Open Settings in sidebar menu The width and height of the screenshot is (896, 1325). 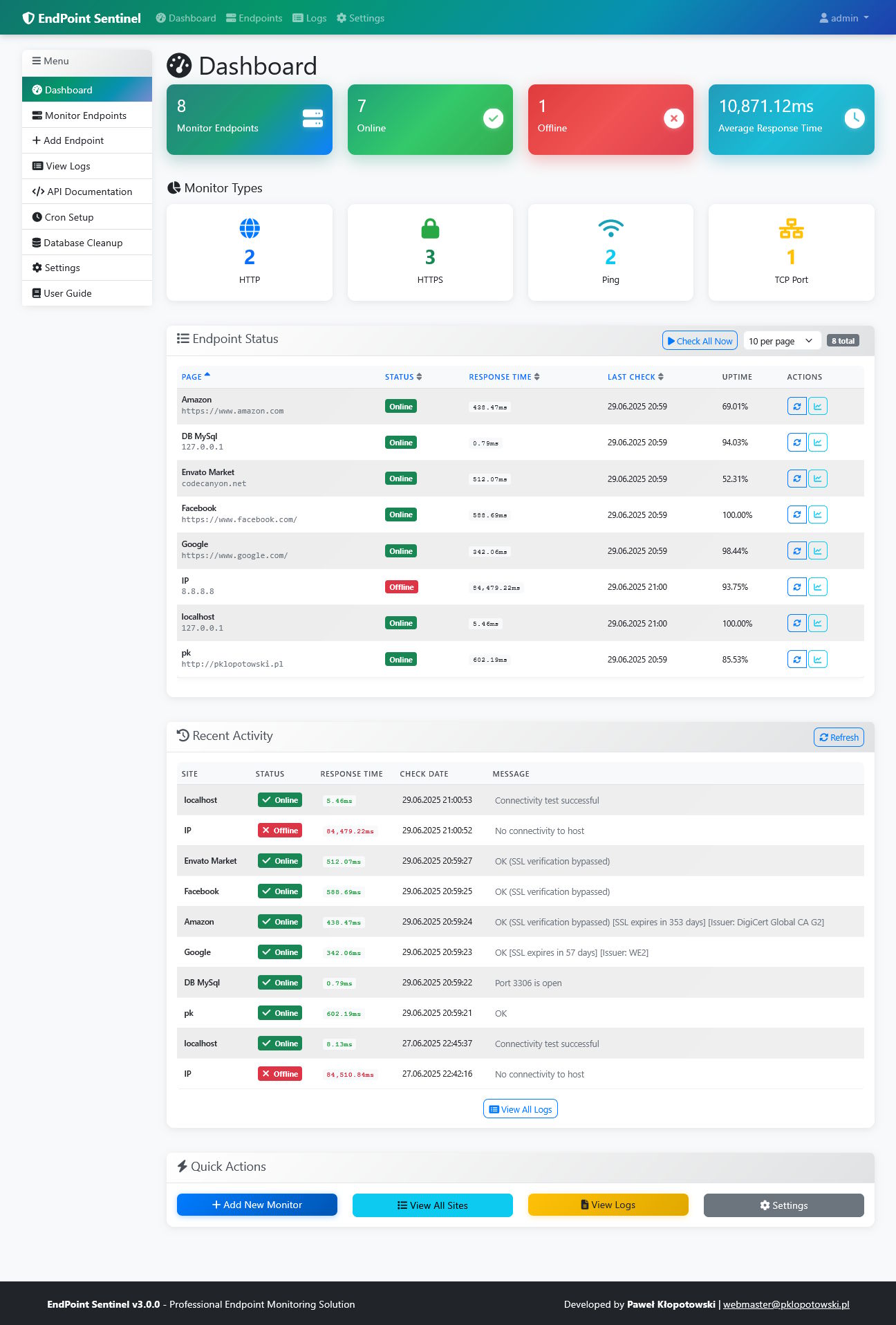[x=87, y=268]
